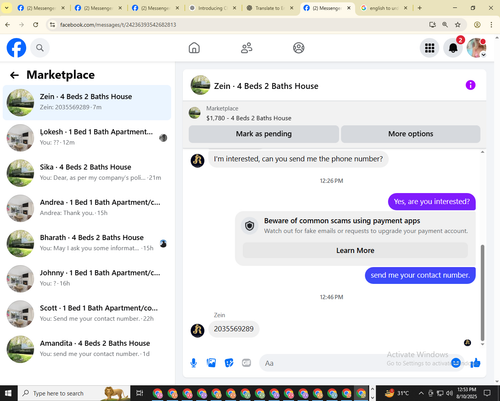This screenshot has width=500, height=401.
Task: Open zoom magnifier icon in address bar
Action: click(x=445, y=25)
